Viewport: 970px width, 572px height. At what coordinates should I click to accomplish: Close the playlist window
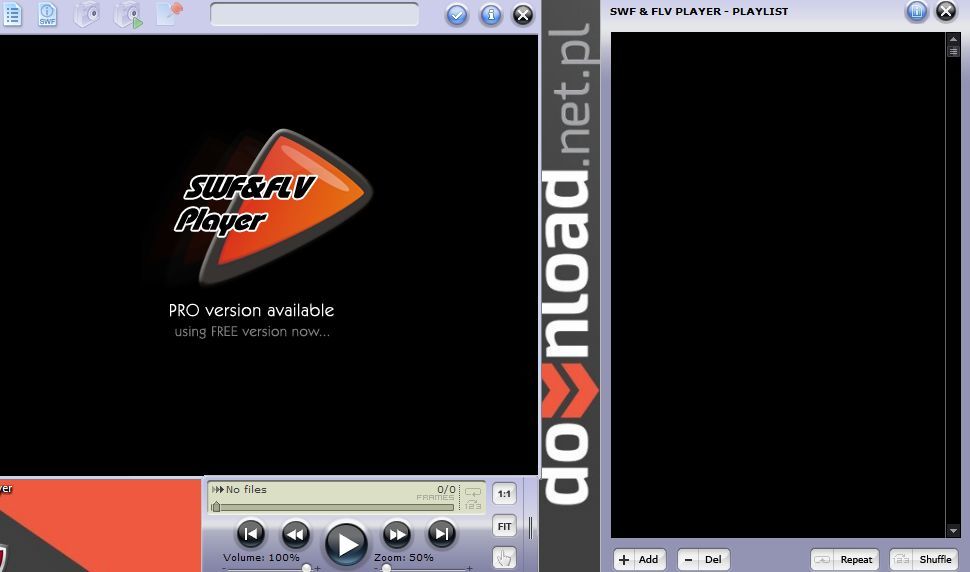[946, 11]
